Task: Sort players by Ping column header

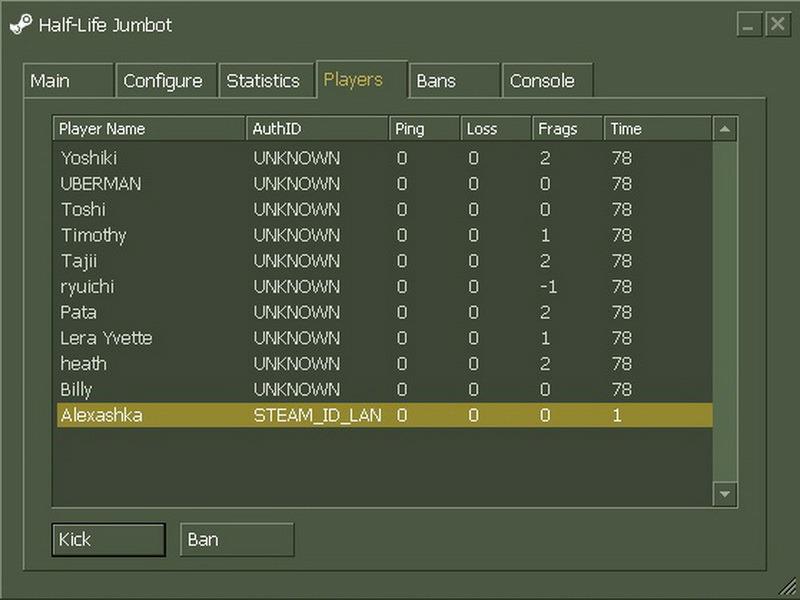Action: (424, 129)
